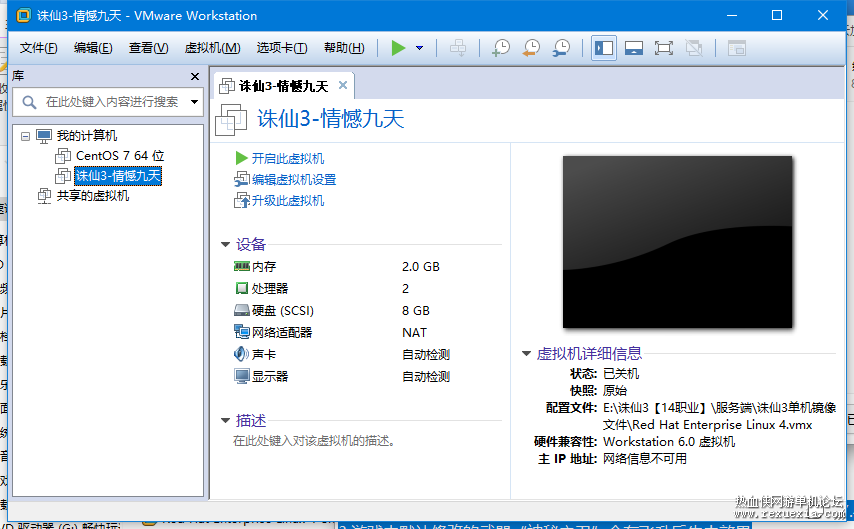This screenshot has height=529, width=854.
Task: Click the VMware icon in the title bar
Action: (23, 15)
